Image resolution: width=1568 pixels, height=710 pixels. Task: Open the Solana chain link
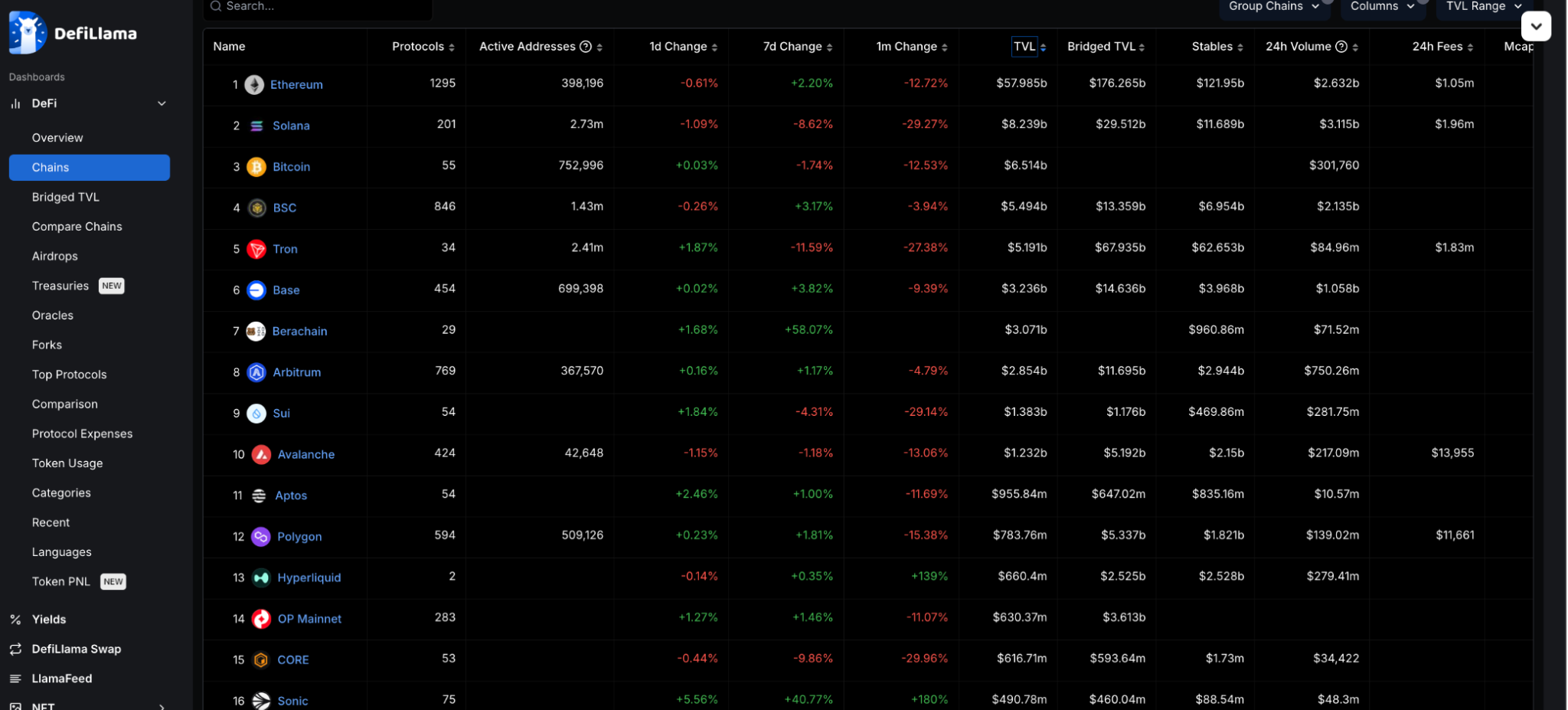tap(291, 126)
